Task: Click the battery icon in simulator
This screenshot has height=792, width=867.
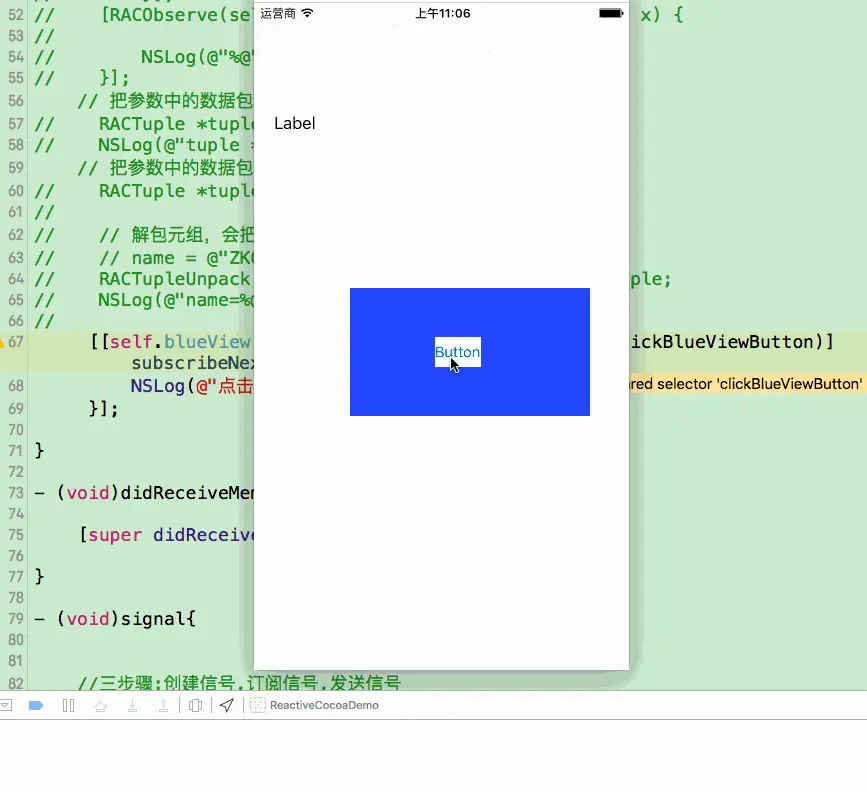Action: click(611, 13)
